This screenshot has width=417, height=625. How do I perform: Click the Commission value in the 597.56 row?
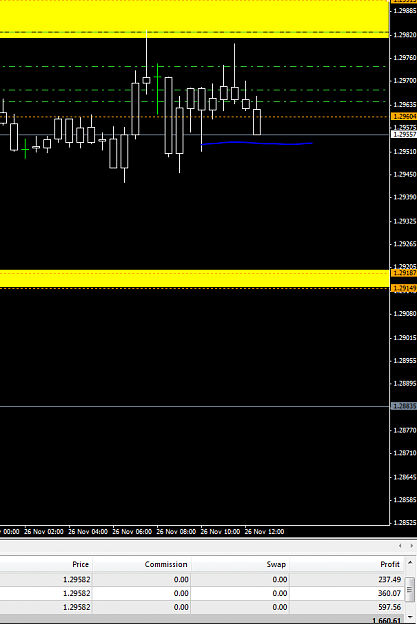point(181,607)
